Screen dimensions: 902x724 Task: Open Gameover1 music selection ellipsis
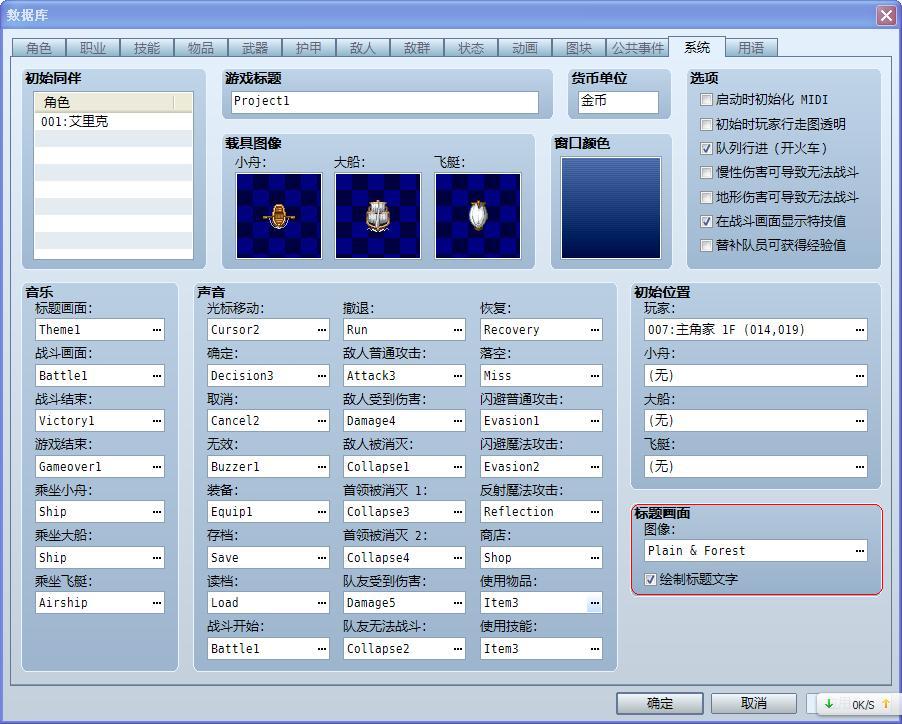pos(156,467)
